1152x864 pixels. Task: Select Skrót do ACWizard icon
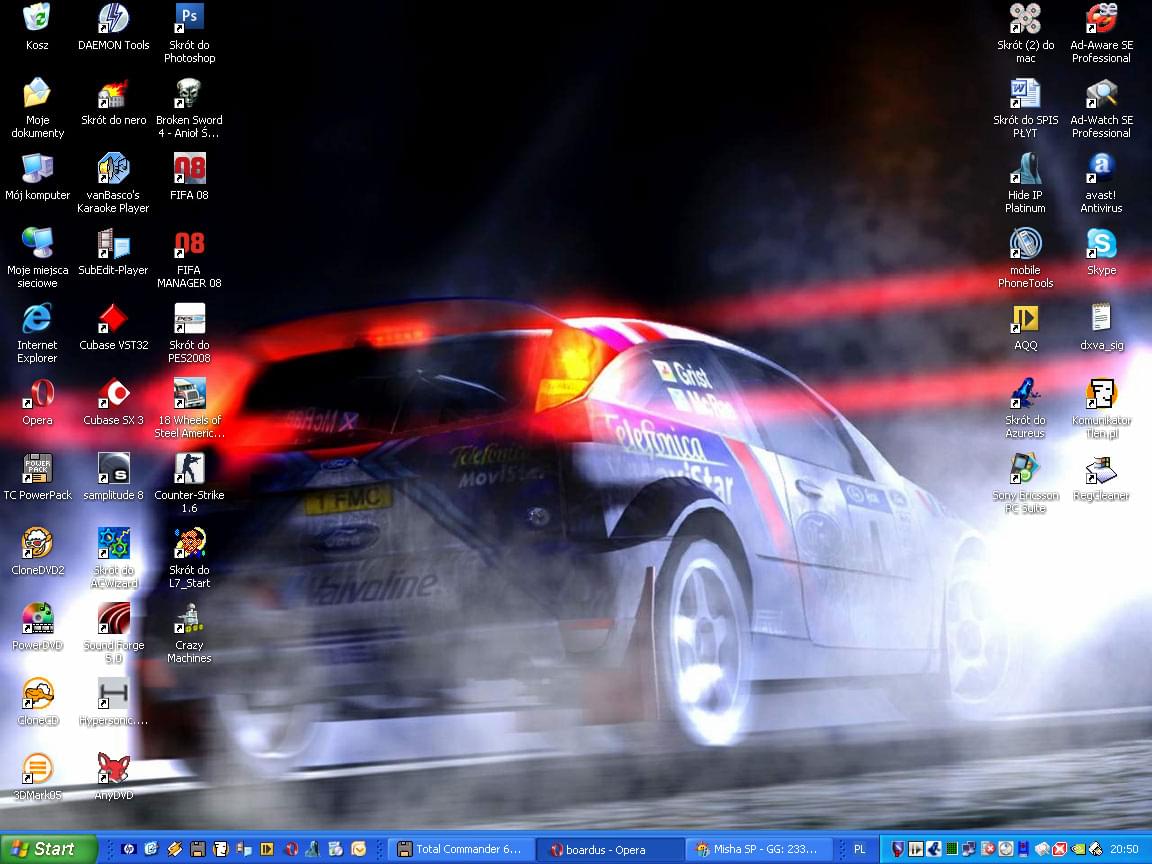113,558
